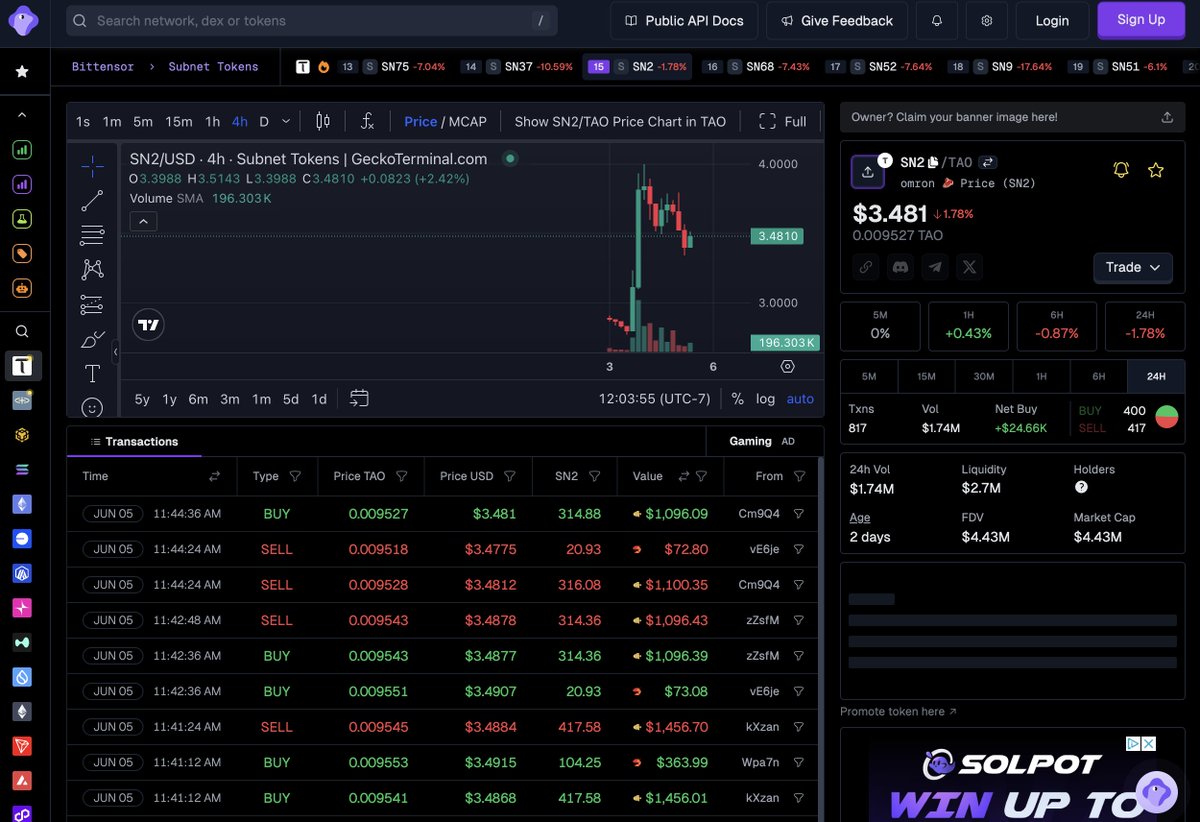Open favorites star in left sidebar
Screen dimensions: 1200x822
tap(22, 72)
